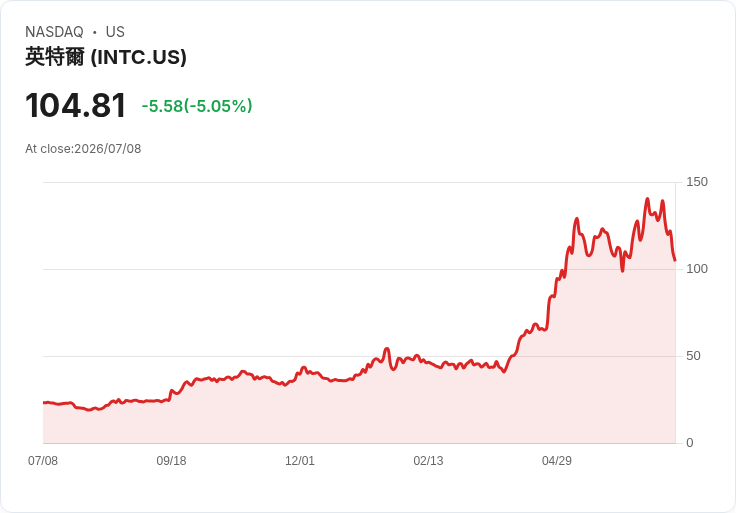Click the 02/13 date label on x-axis
The image size is (736, 513).
point(428,460)
